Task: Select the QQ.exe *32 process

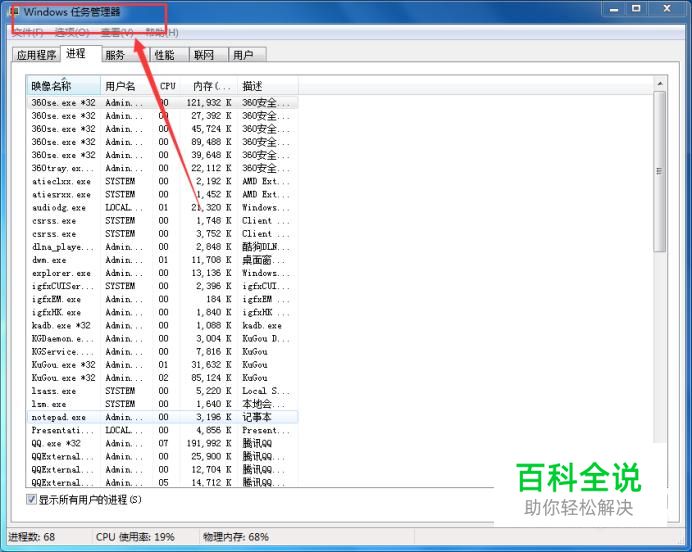Action: coord(162,443)
